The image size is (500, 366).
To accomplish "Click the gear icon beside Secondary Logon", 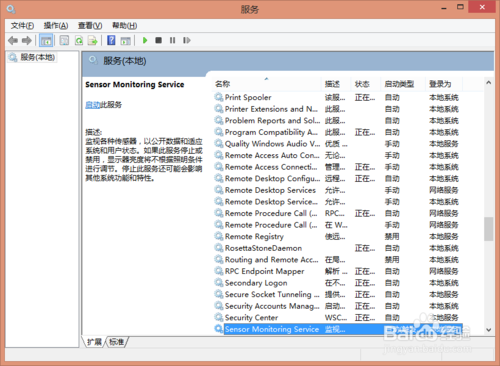I will coord(219,283).
